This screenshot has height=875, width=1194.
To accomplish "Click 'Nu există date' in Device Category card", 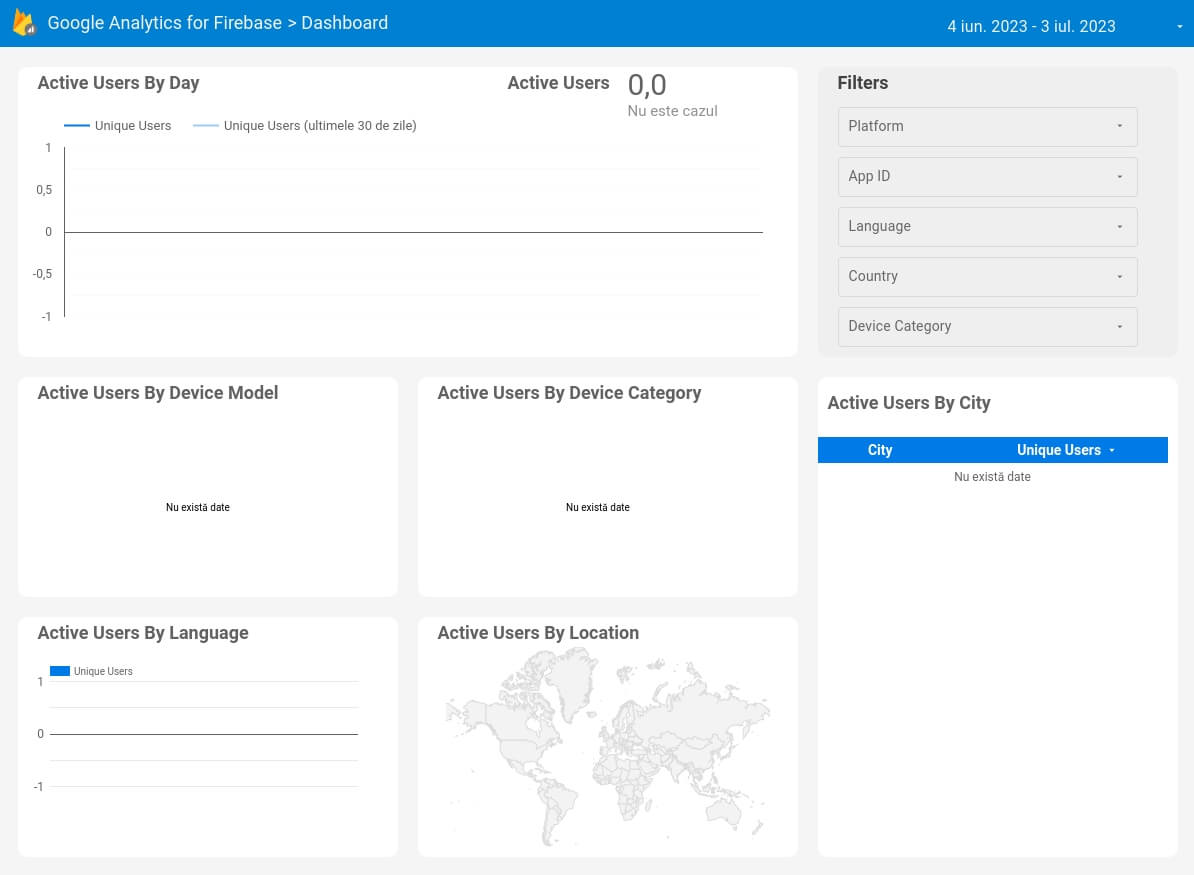I will click(x=598, y=507).
